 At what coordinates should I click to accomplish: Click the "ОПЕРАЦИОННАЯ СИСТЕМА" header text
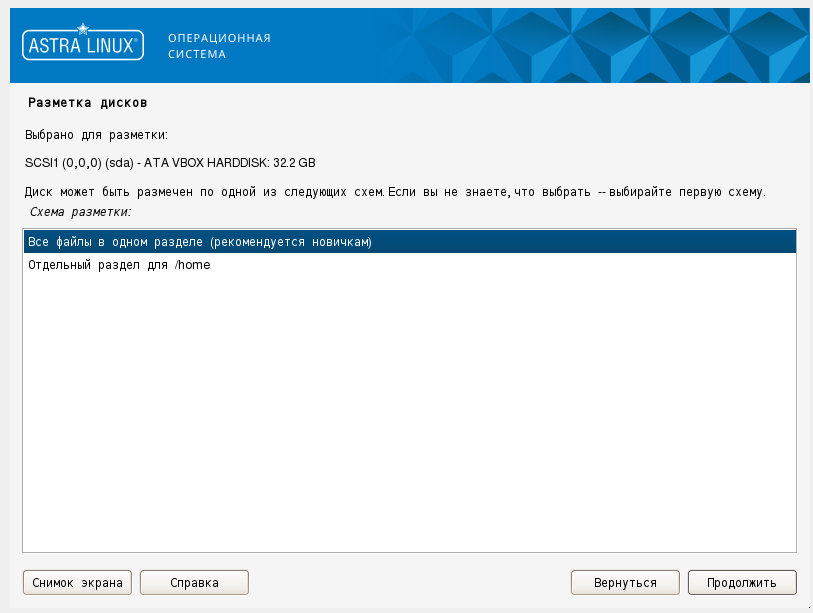tap(219, 46)
